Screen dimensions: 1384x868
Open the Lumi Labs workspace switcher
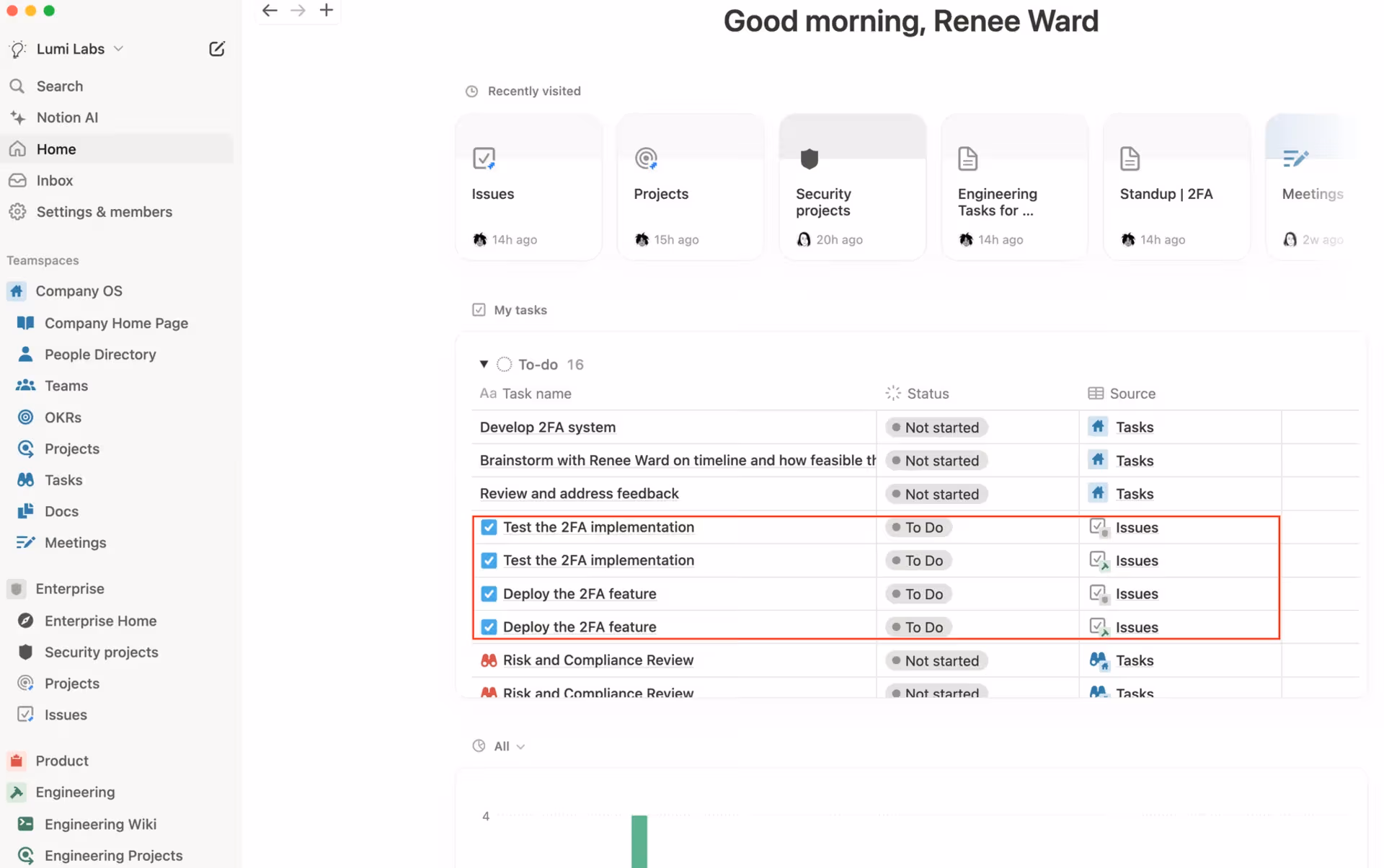(x=71, y=48)
